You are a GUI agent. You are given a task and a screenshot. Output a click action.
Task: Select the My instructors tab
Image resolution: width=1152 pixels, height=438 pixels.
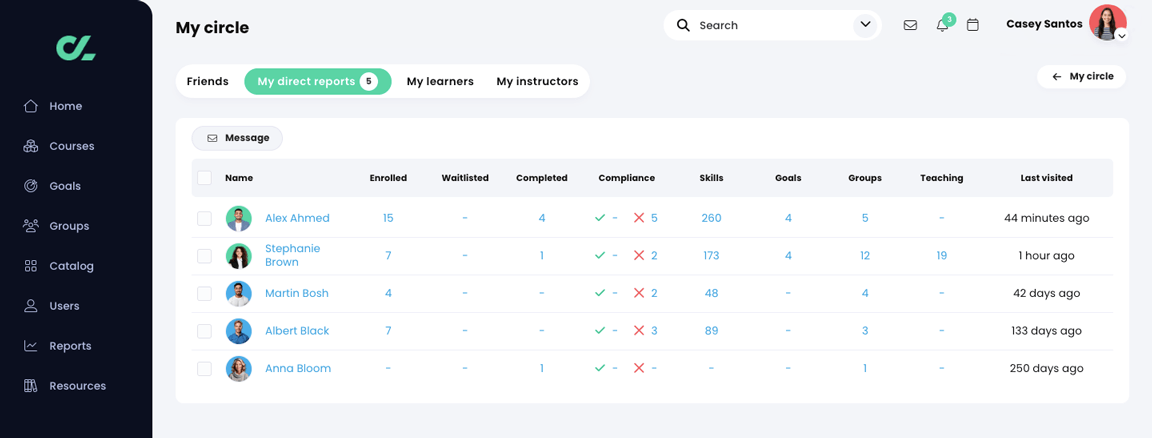pyautogui.click(x=537, y=82)
